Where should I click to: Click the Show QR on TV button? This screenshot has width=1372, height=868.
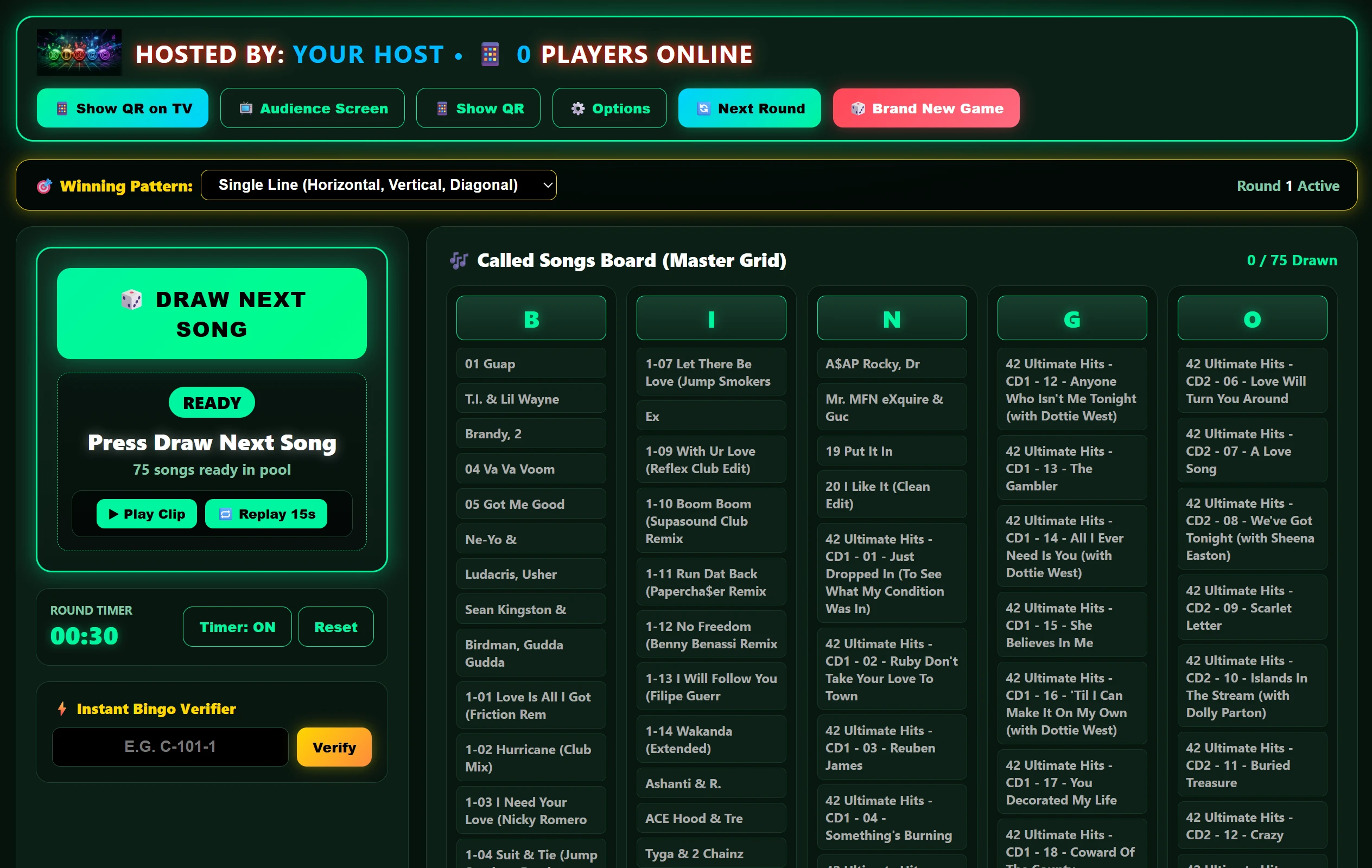[123, 108]
